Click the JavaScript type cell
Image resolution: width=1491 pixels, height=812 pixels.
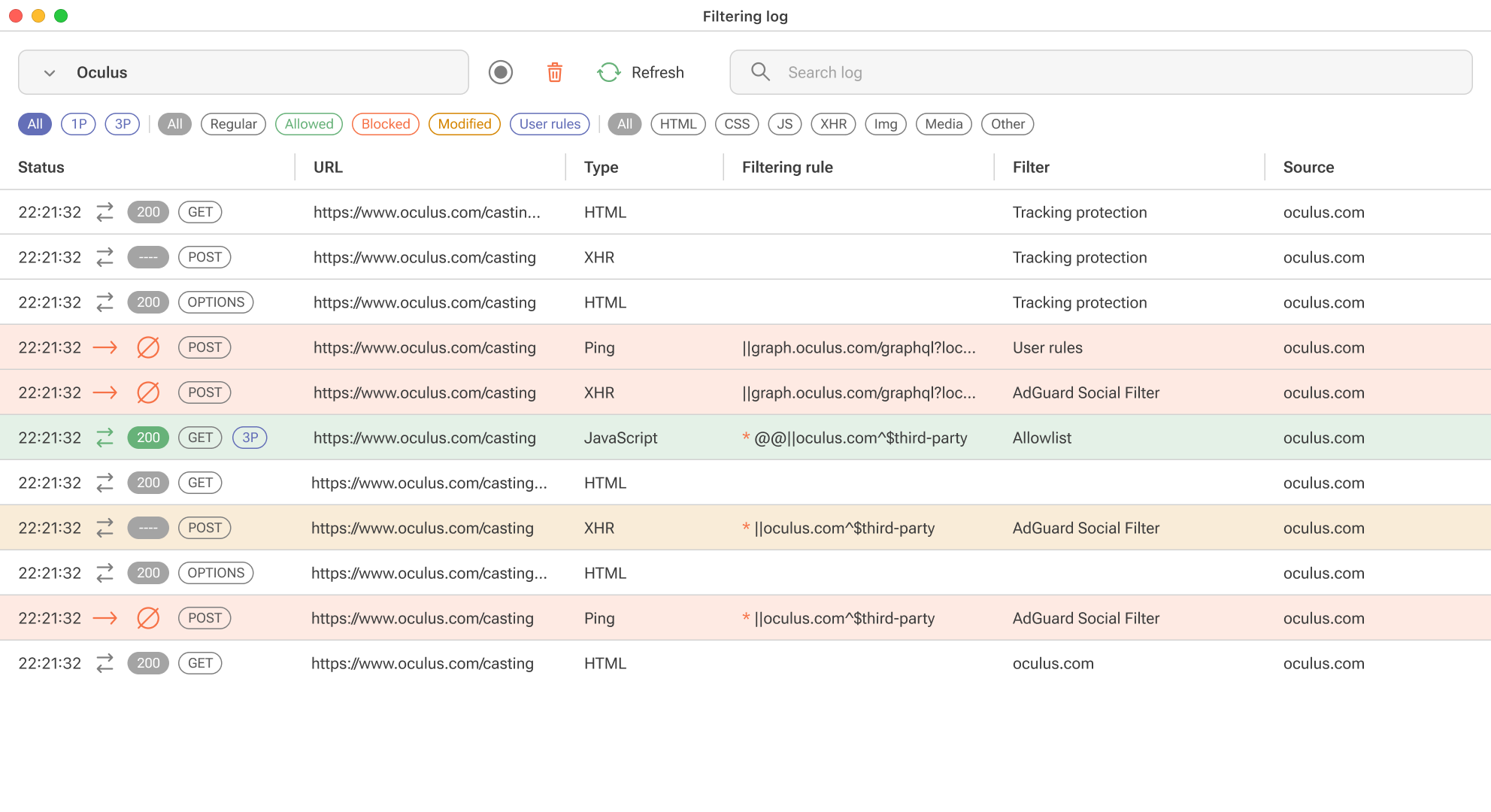click(620, 438)
